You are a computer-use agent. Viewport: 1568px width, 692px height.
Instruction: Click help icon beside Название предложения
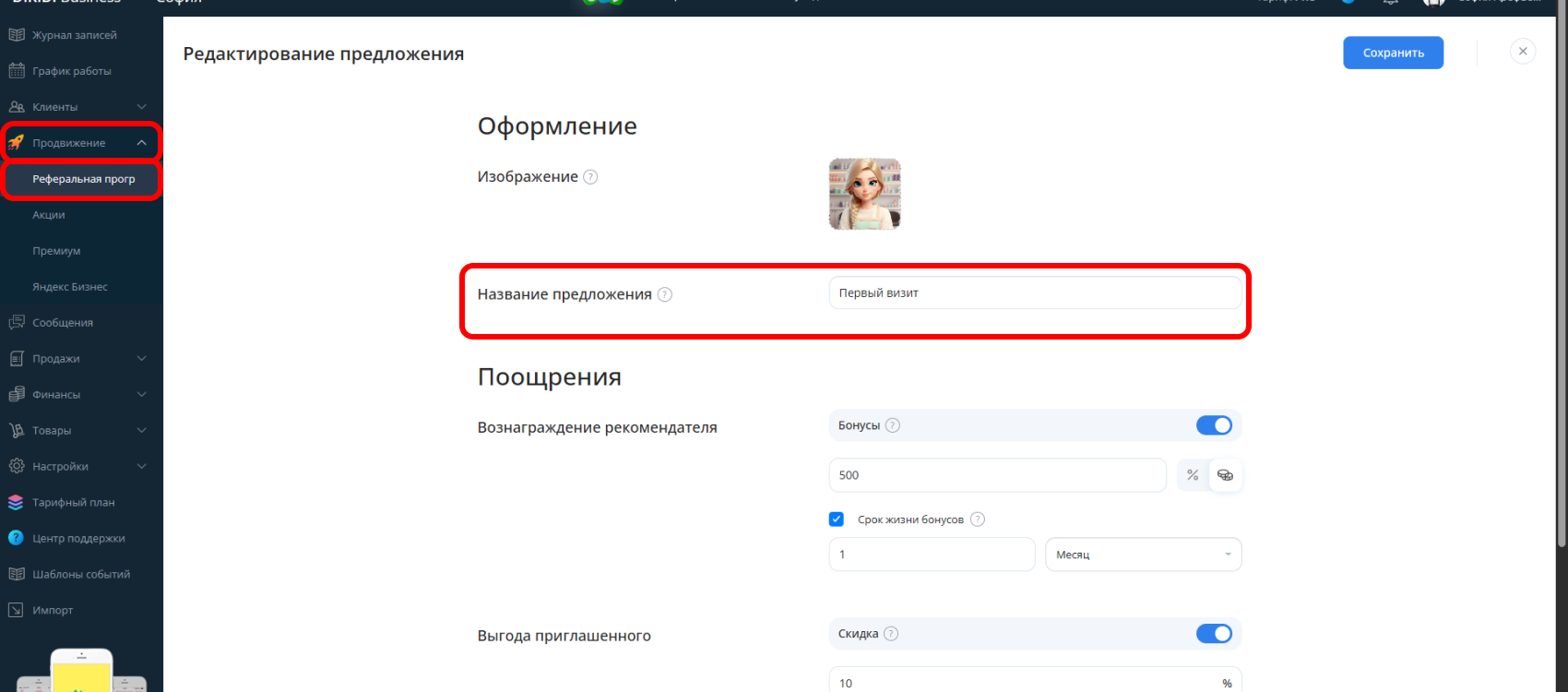point(665,294)
